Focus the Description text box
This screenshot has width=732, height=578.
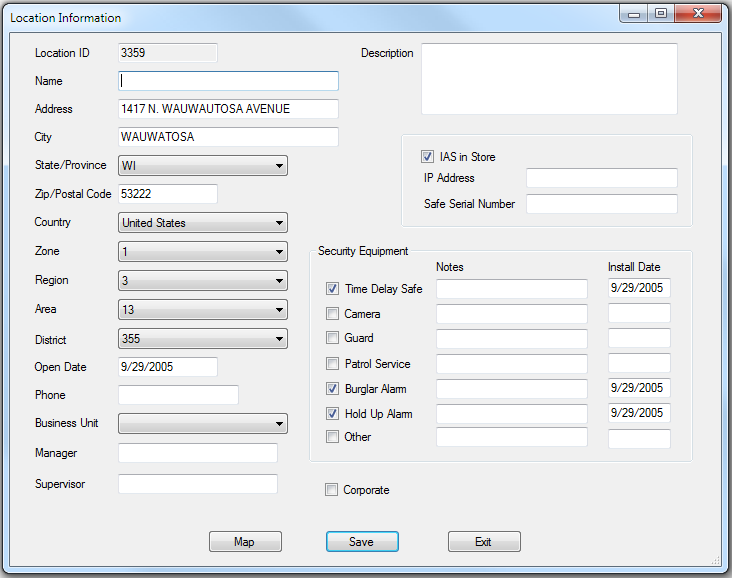point(549,79)
